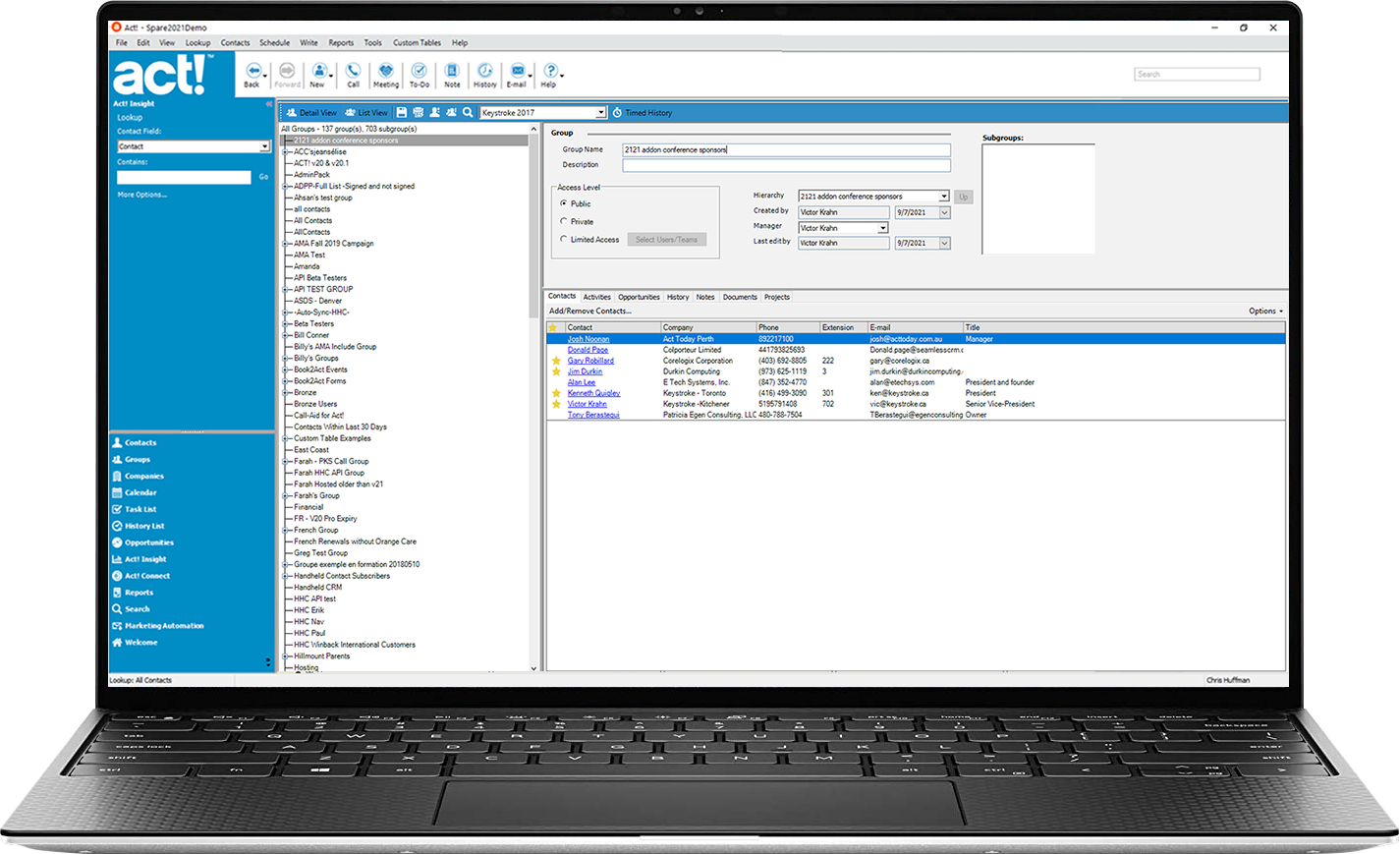The height and width of the screenshot is (854, 1400).
Task: Open Calendar in the left navigation
Action: point(140,492)
